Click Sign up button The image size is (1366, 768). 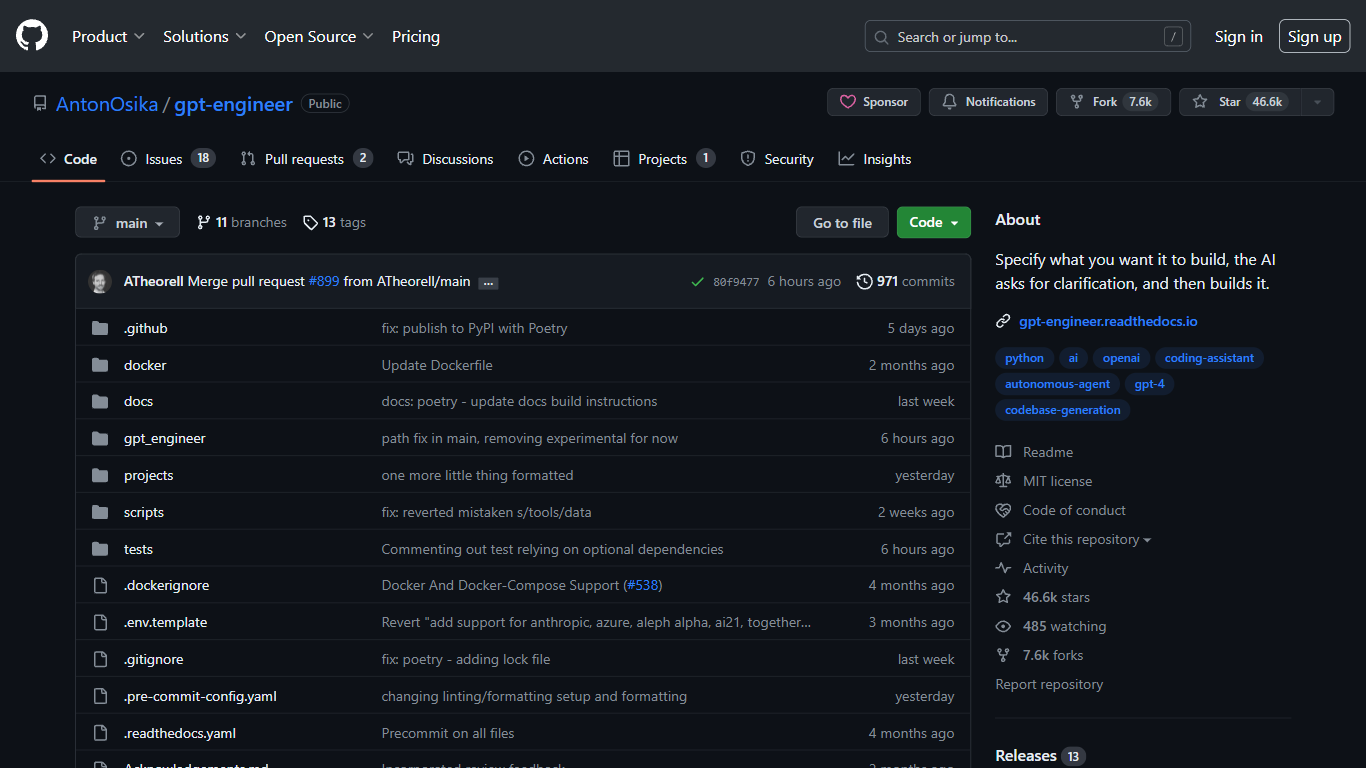tap(1314, 36)
